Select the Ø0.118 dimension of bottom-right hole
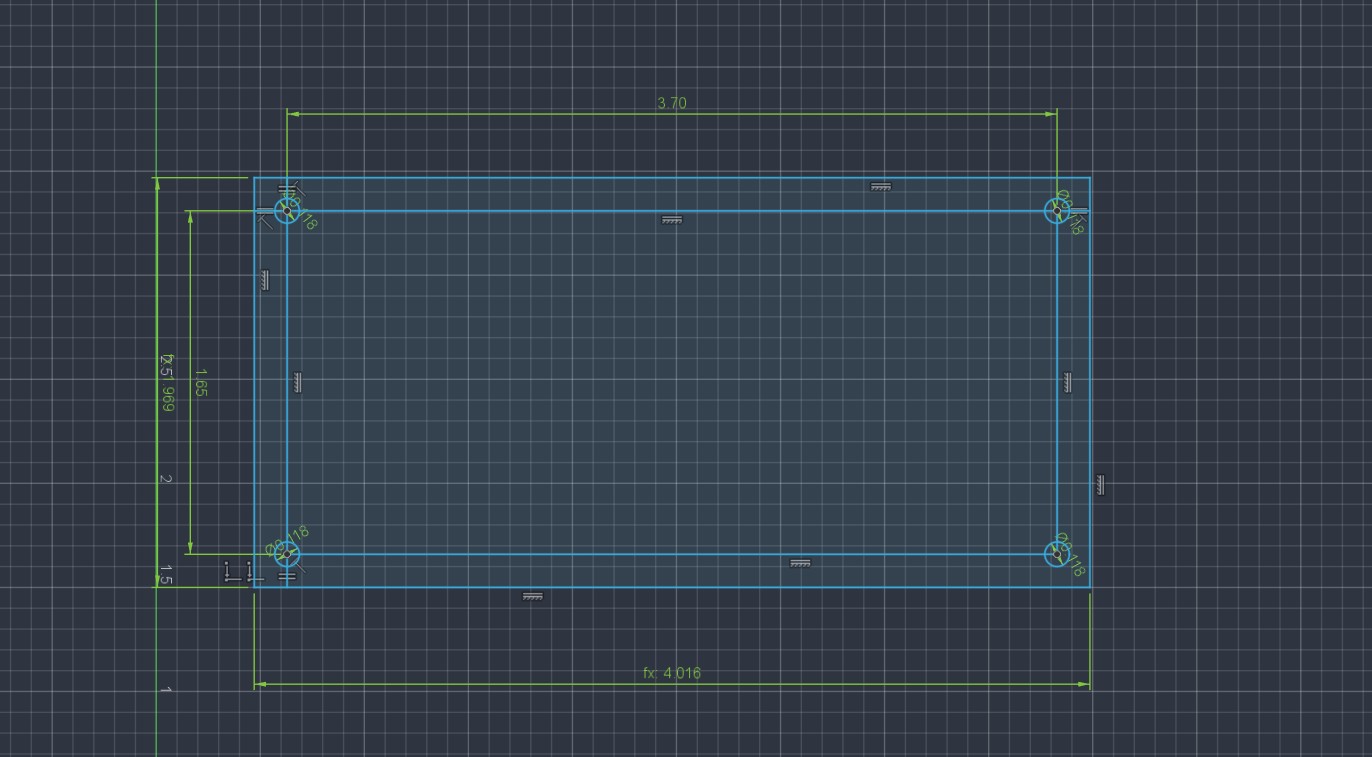This screenshot has width=1372, height=757. [x=1070, y=555]
